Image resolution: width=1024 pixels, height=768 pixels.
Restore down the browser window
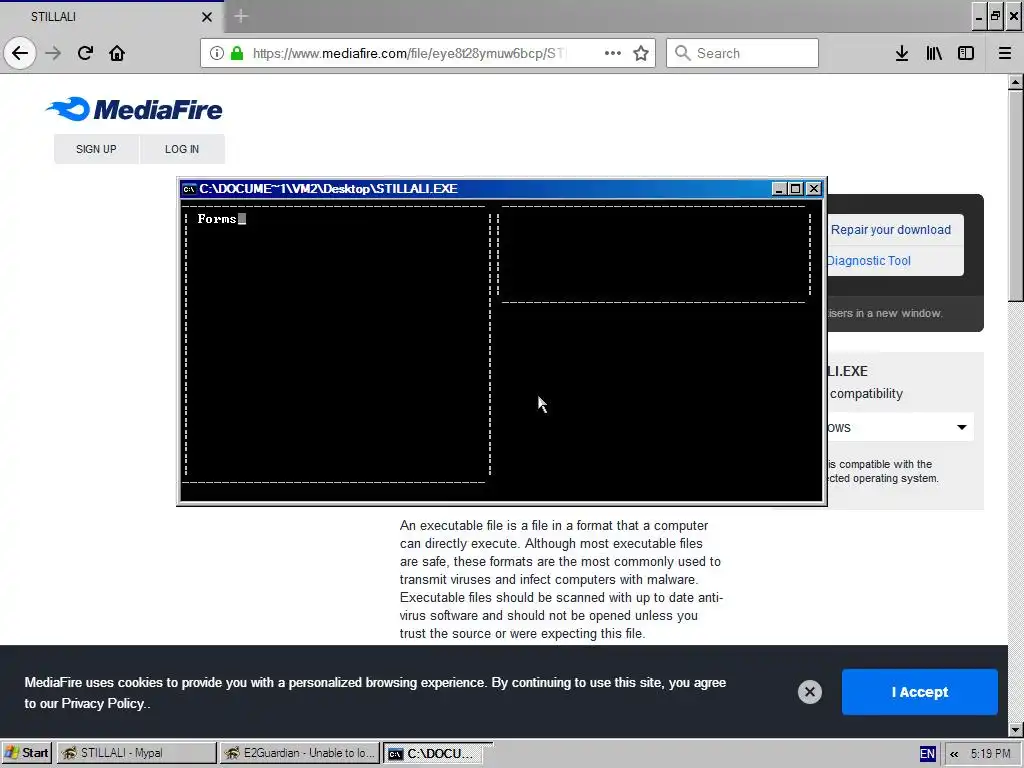[x=996, y=16]
